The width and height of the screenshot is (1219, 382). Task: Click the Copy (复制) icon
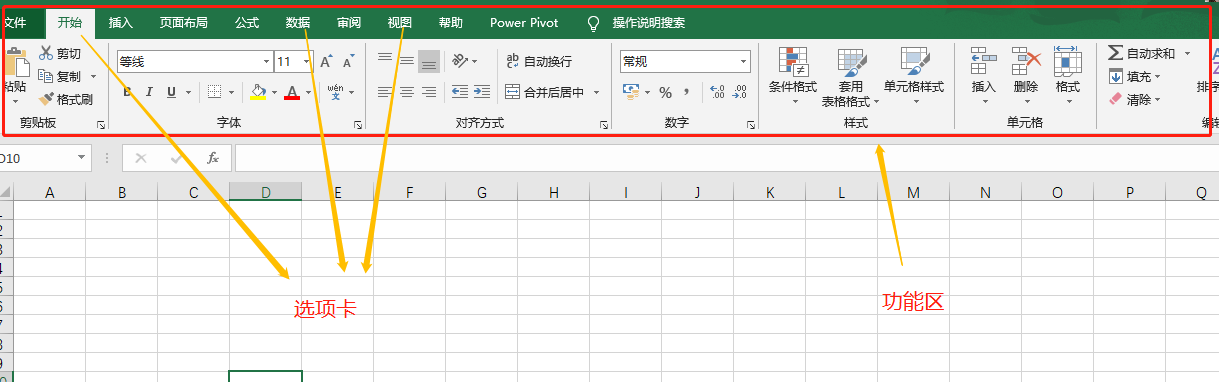click(45, 76)
